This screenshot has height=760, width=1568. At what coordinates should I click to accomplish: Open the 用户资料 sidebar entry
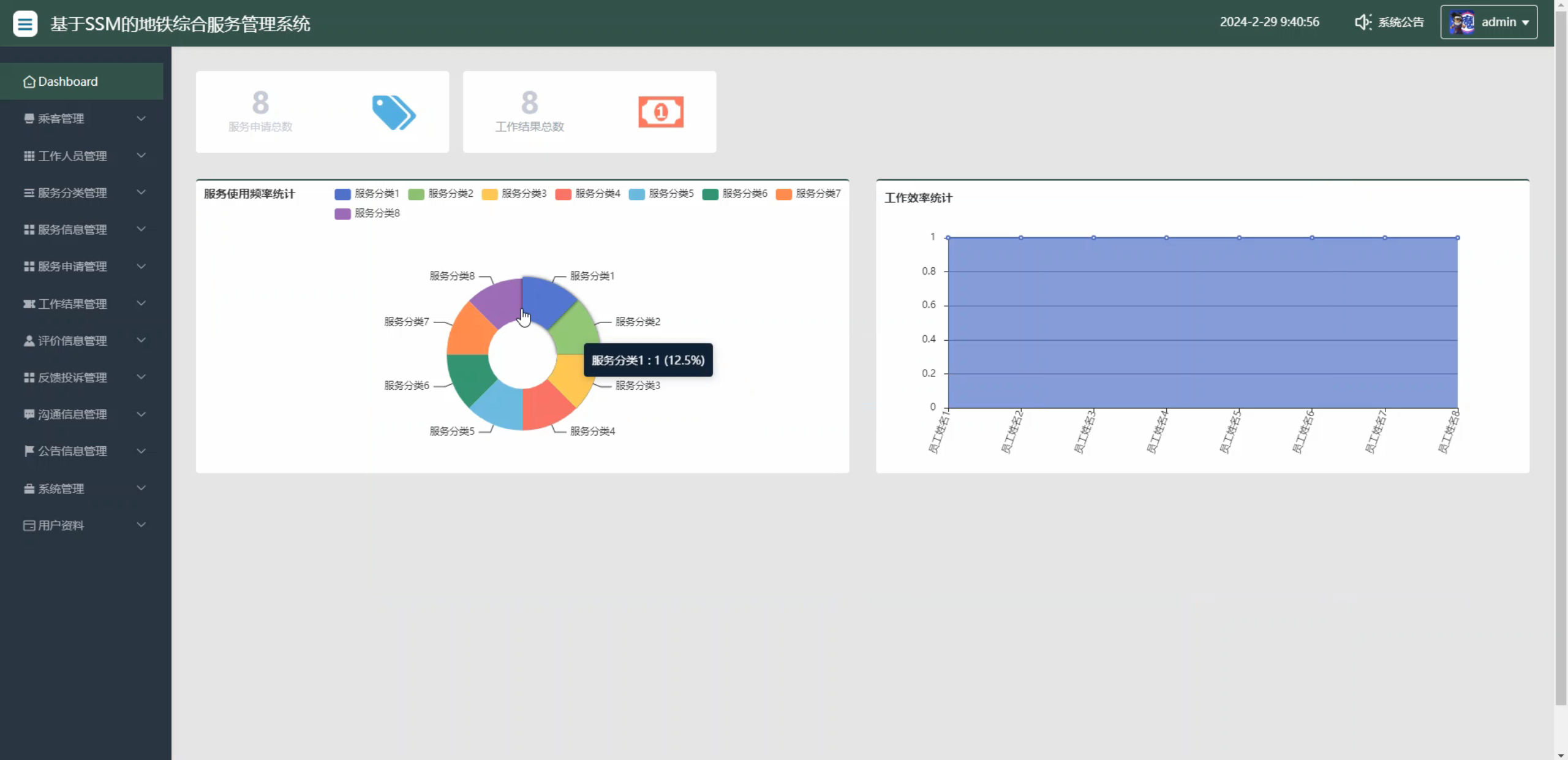(61, 525)
